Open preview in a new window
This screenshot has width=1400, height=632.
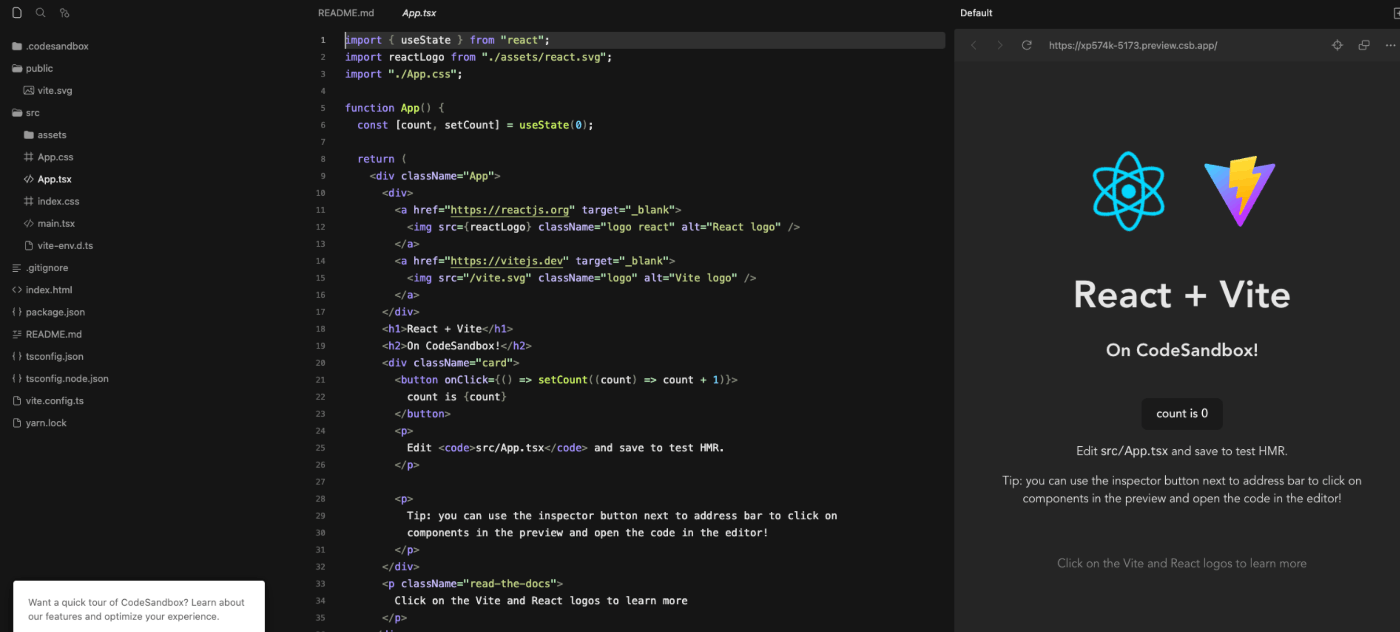(x=1363, y=45)
